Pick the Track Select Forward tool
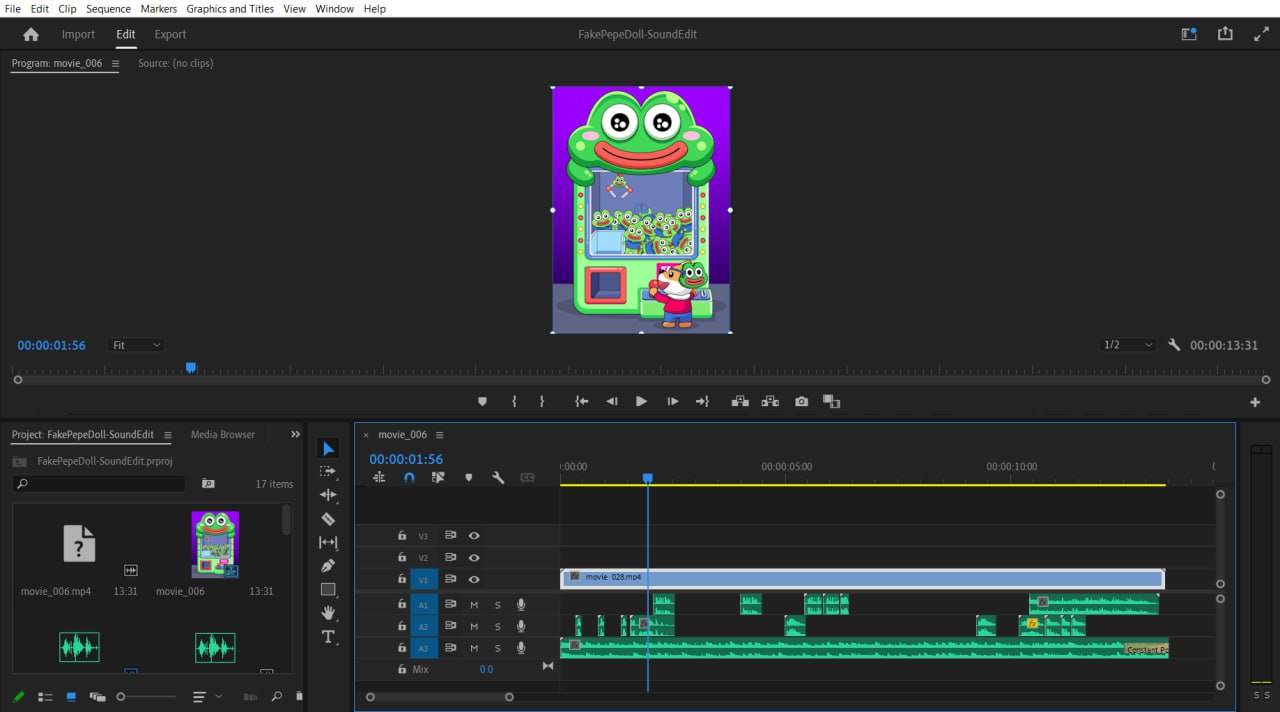1280x712 pixels. 328,471
